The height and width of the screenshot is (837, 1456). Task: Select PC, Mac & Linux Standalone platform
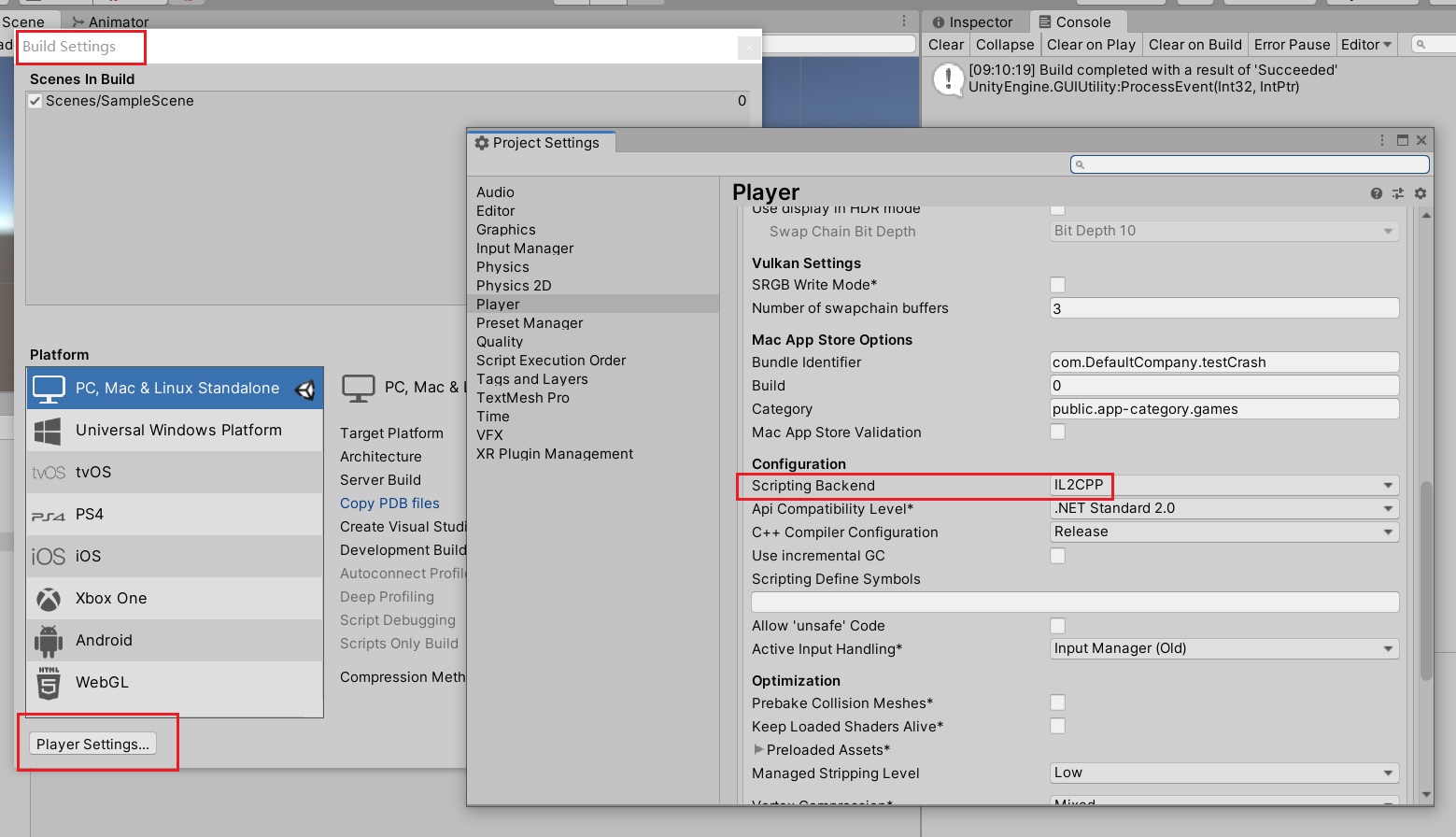click(175, 389)
